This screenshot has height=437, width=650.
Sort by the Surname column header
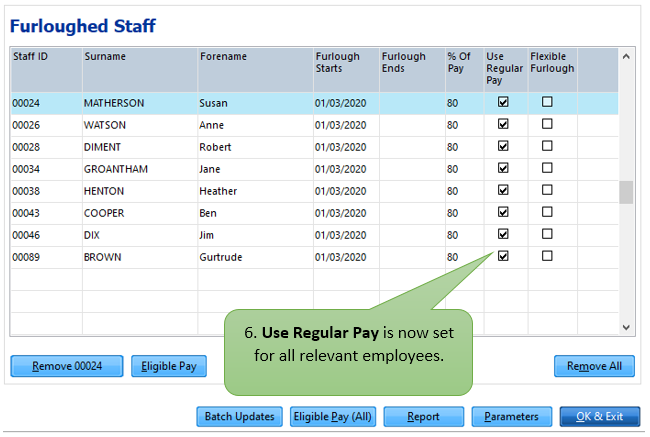(140, 70)
